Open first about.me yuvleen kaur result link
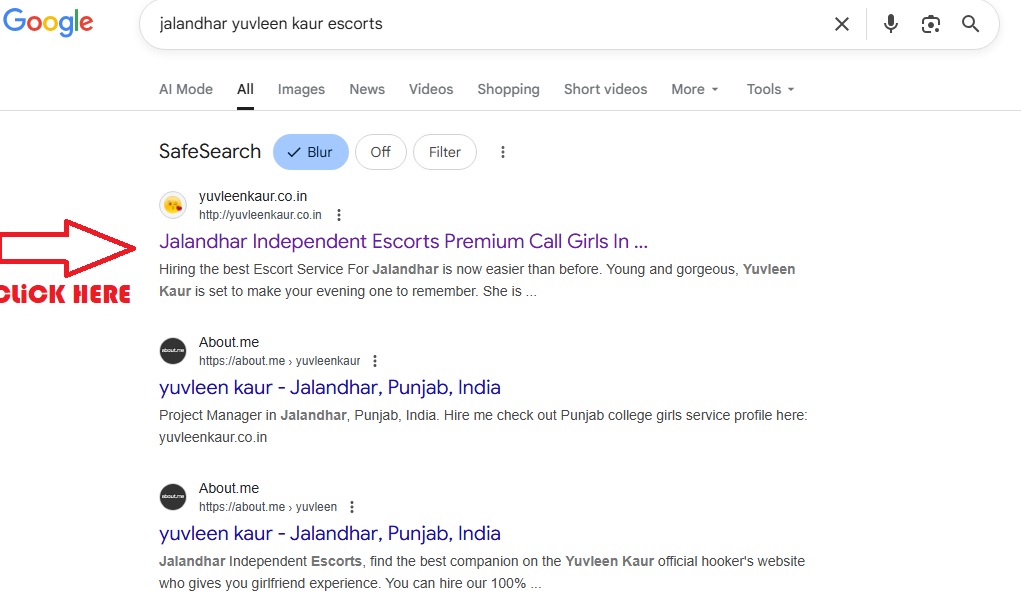Image resolution: width=1021 pixels, height=603 pixels. [x=330, y=387]
